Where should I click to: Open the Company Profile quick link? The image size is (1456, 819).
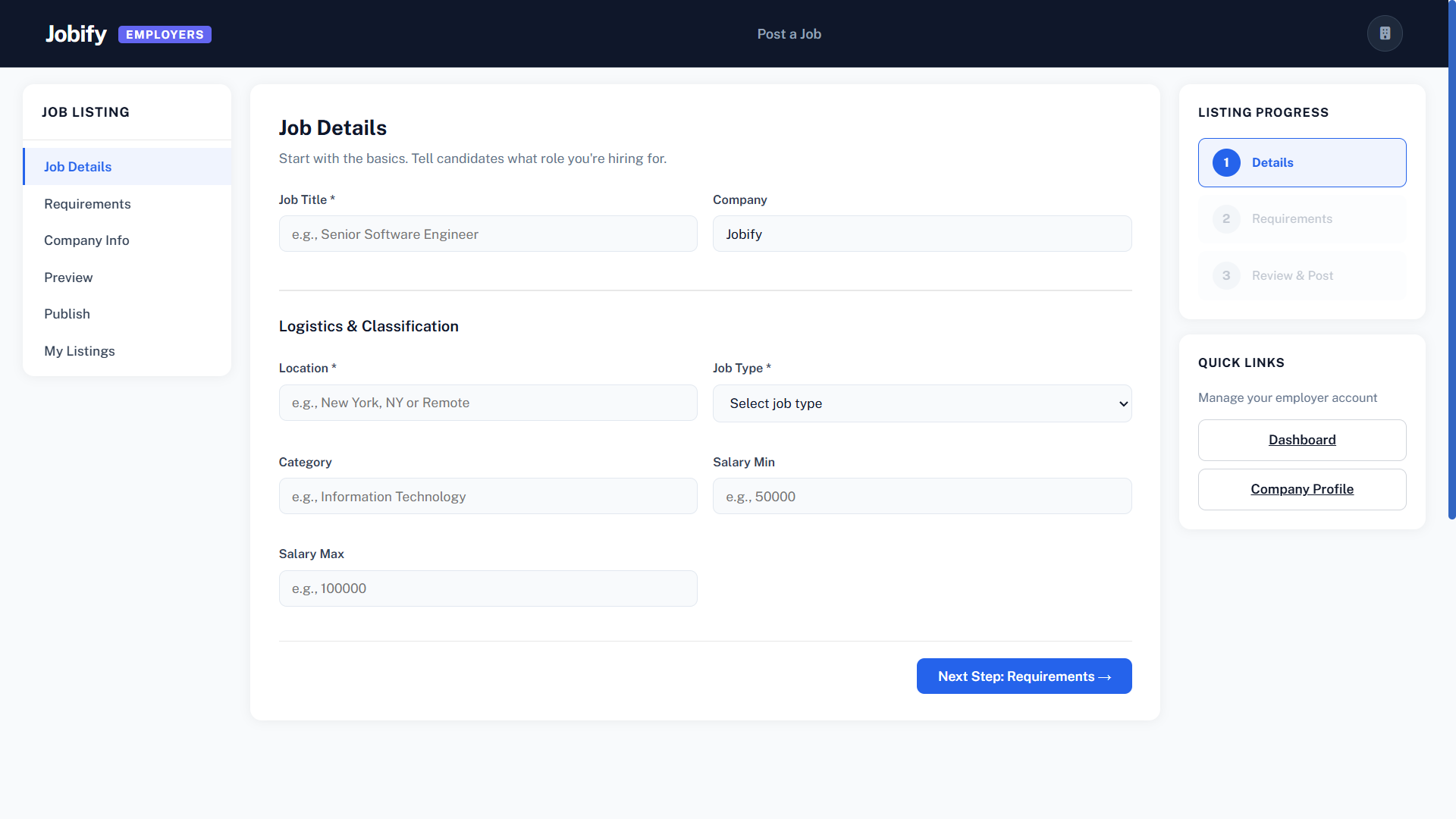click(x=1302, y=489)
